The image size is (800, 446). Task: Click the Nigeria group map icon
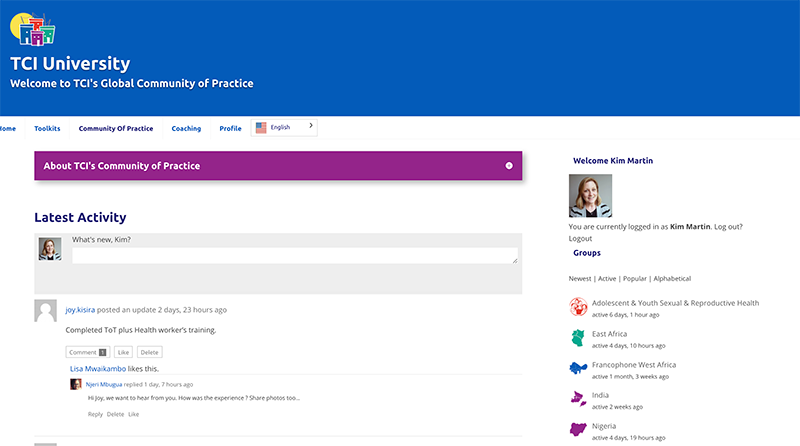tap(578, 430)
